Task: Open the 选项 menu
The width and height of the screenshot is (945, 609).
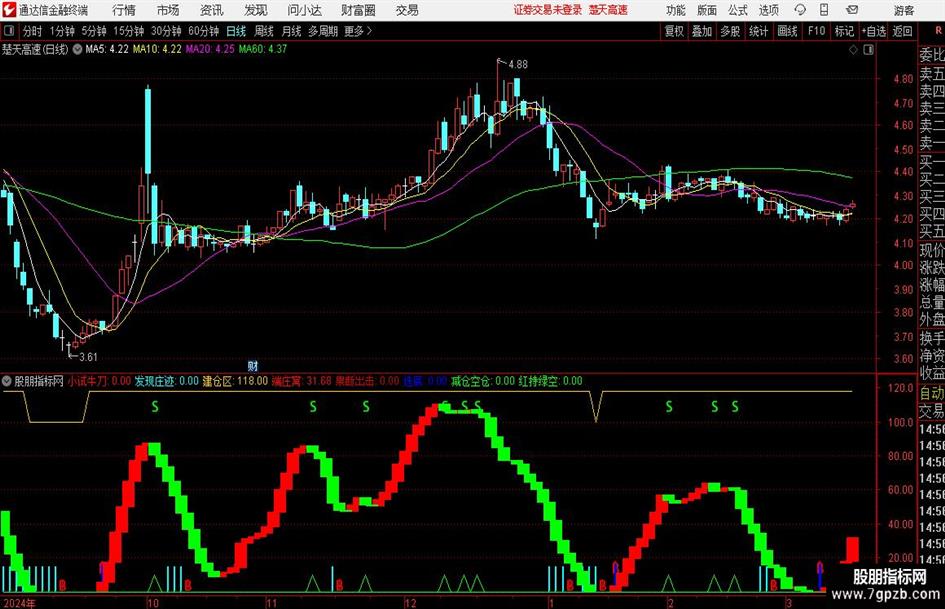Action: click(x=769, y=10)
